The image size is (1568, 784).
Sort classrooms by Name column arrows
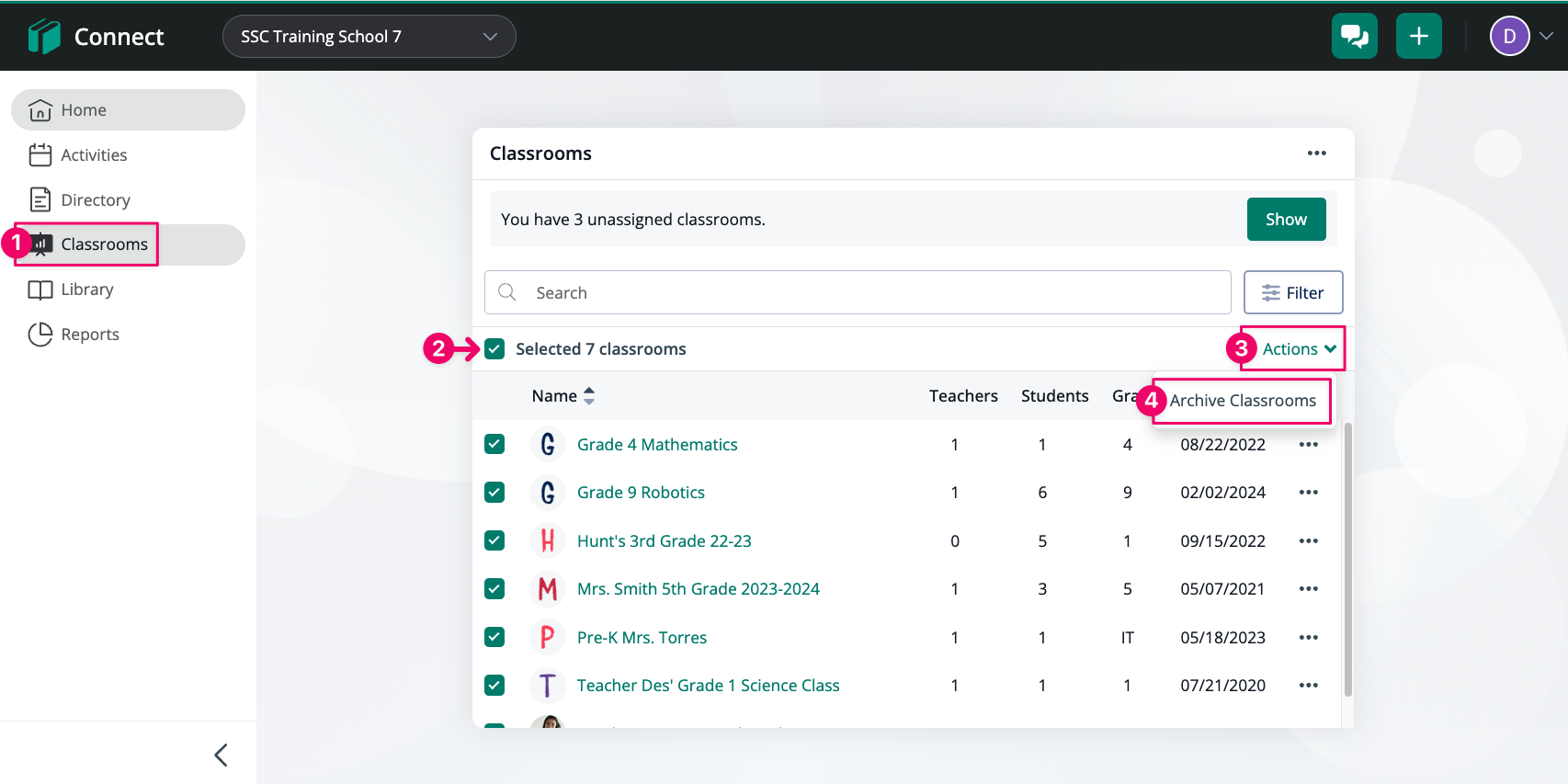pyautogui.click(x=589, y=396)
